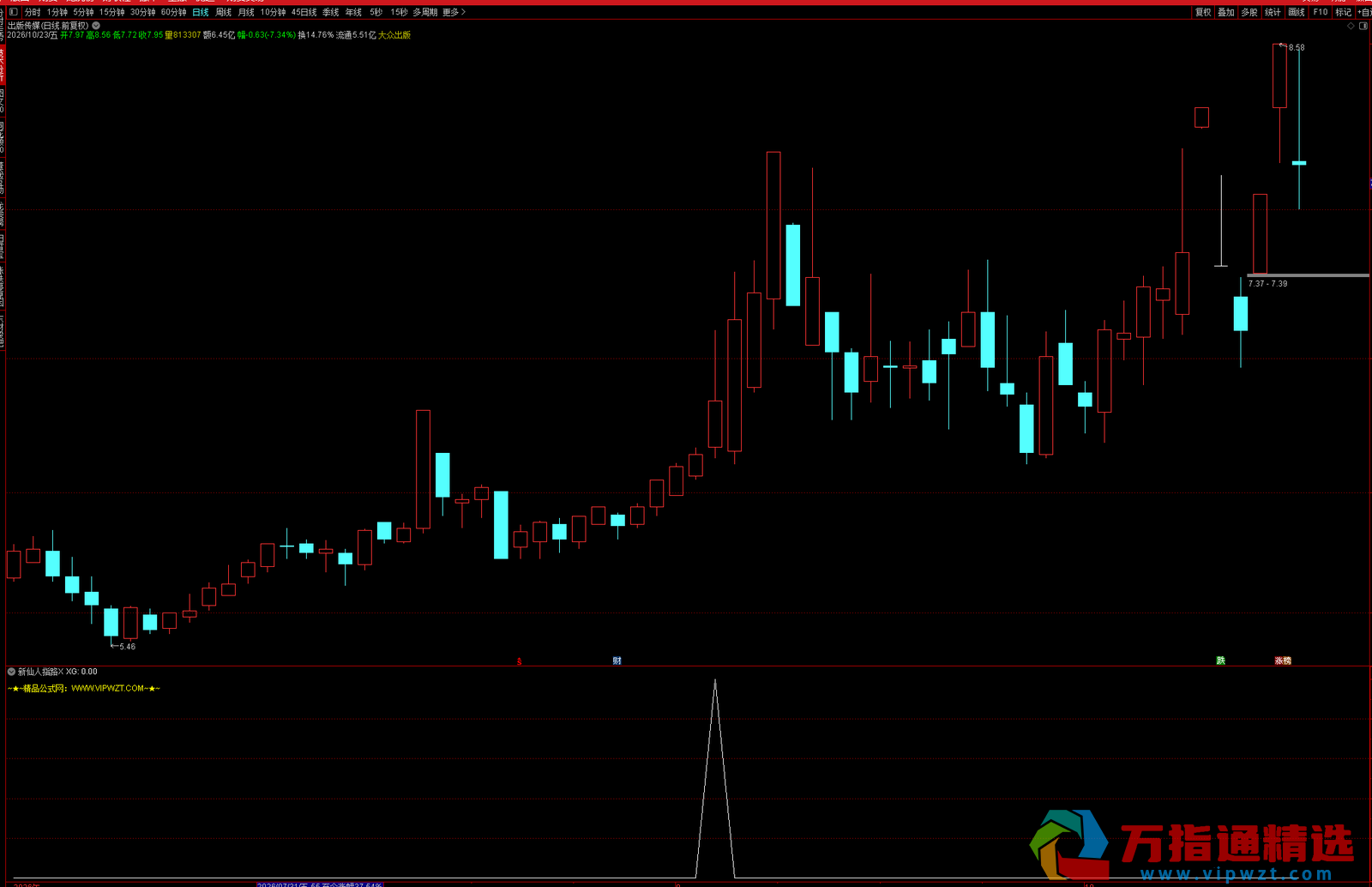Click the 财 financial marker icon

click(x=617, y=661)
